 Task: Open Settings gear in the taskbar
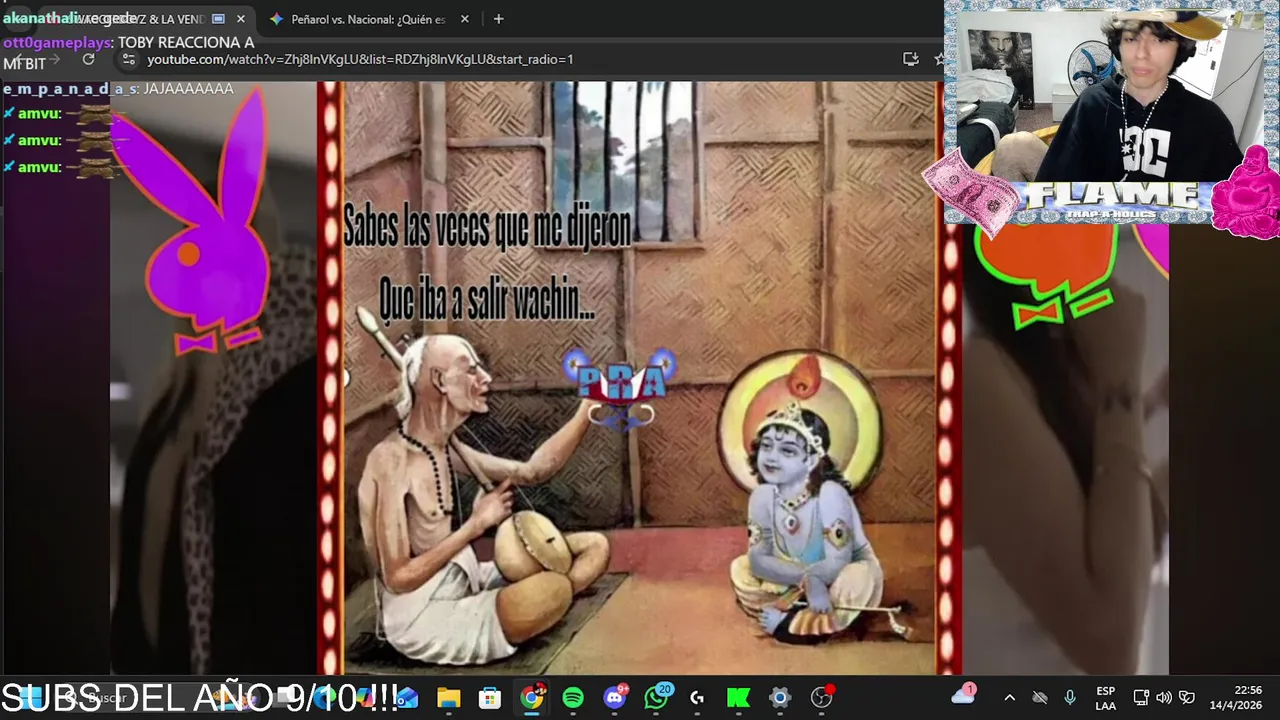click(x=780, y=698)
